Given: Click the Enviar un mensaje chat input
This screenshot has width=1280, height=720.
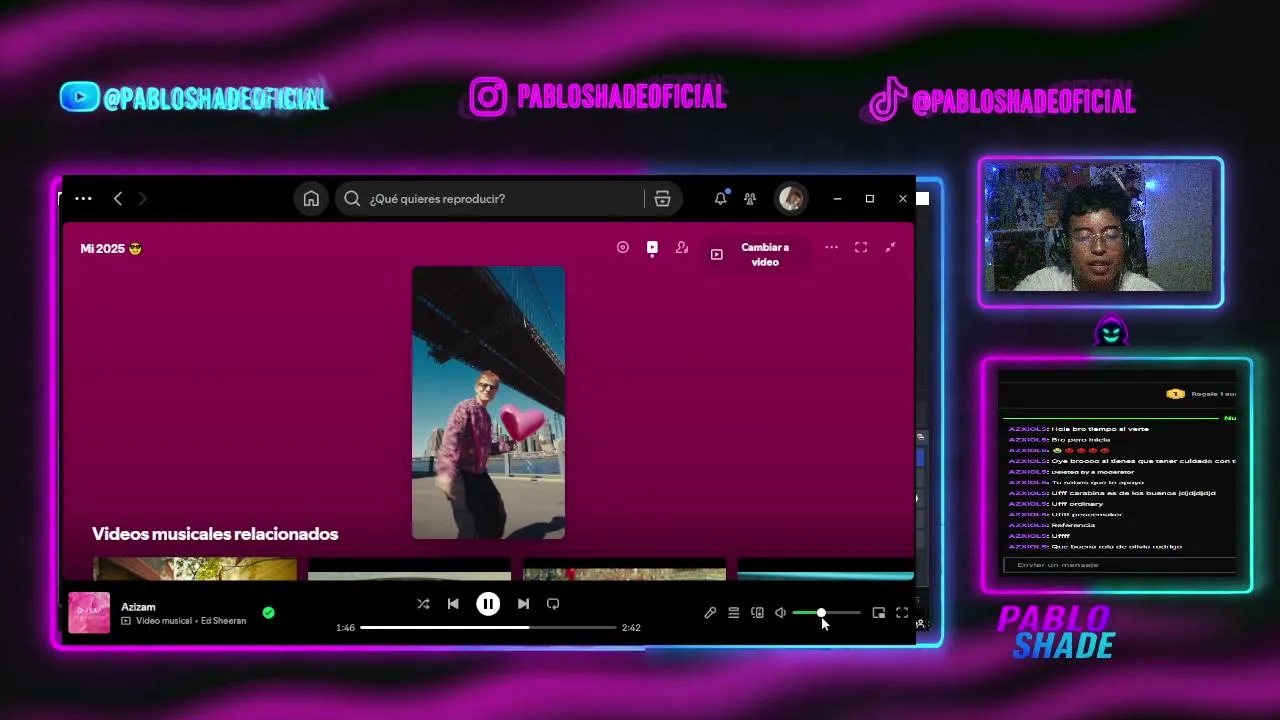Looking at the screenshot, I should tap(1119, 565).
